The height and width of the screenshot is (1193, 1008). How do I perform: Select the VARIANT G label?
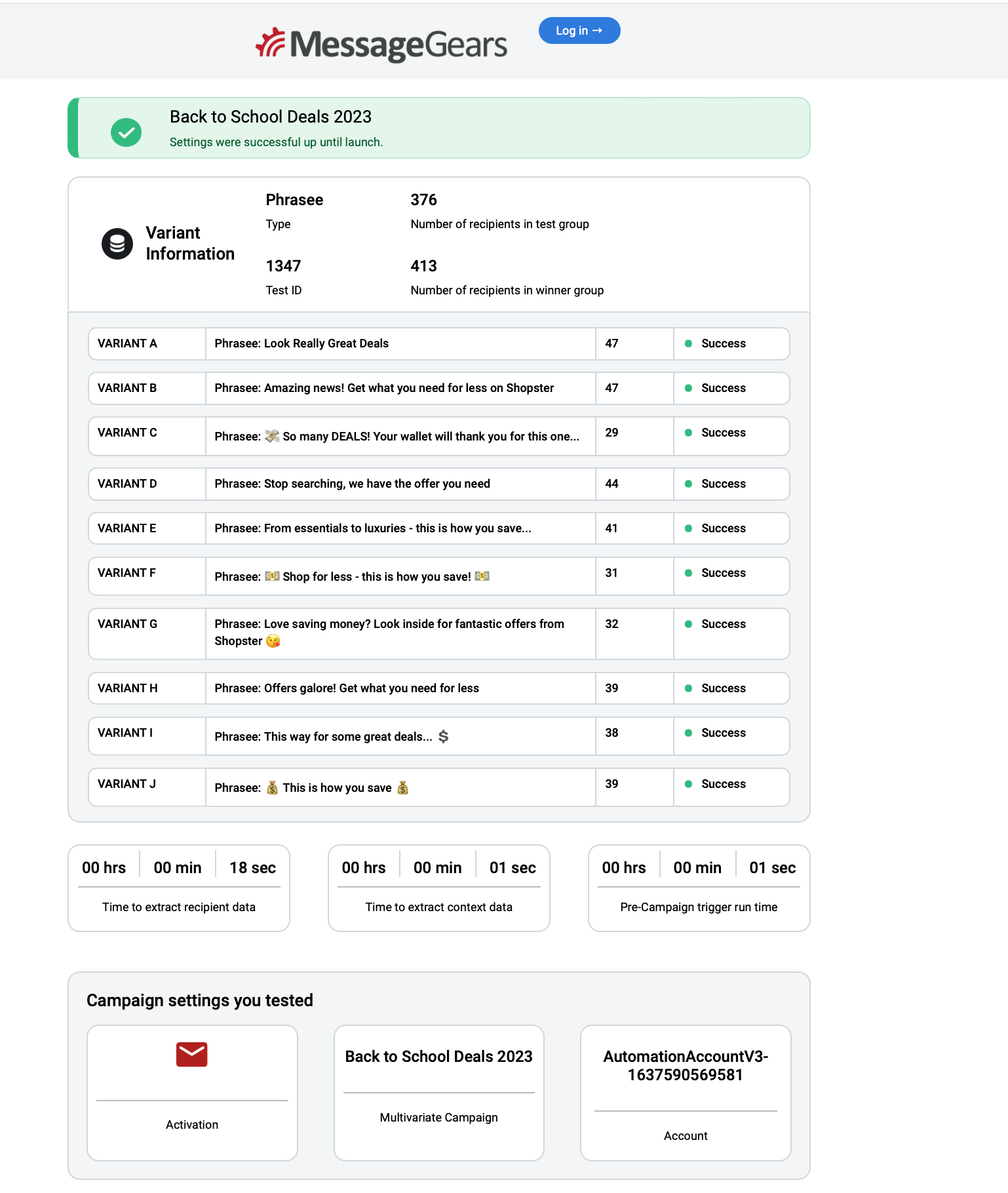127,624
